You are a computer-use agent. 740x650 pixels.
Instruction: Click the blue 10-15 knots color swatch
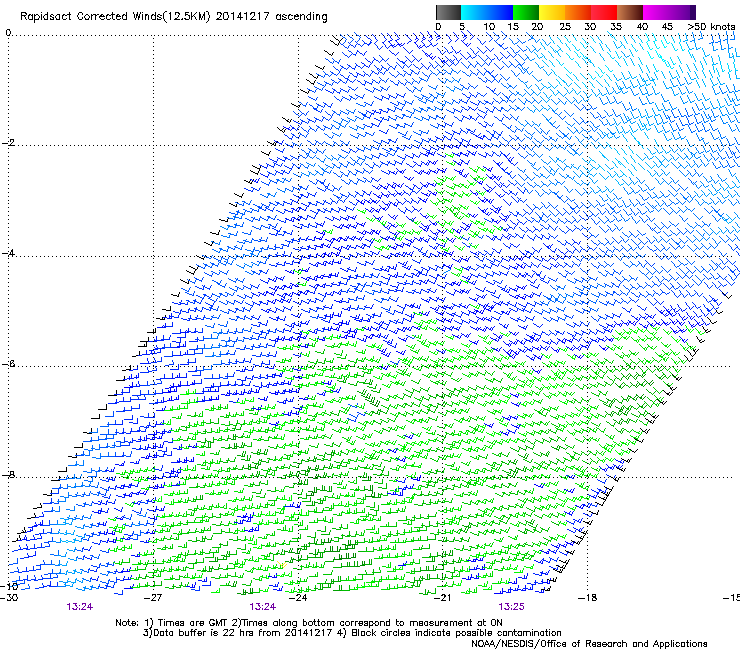click(500, 12)
